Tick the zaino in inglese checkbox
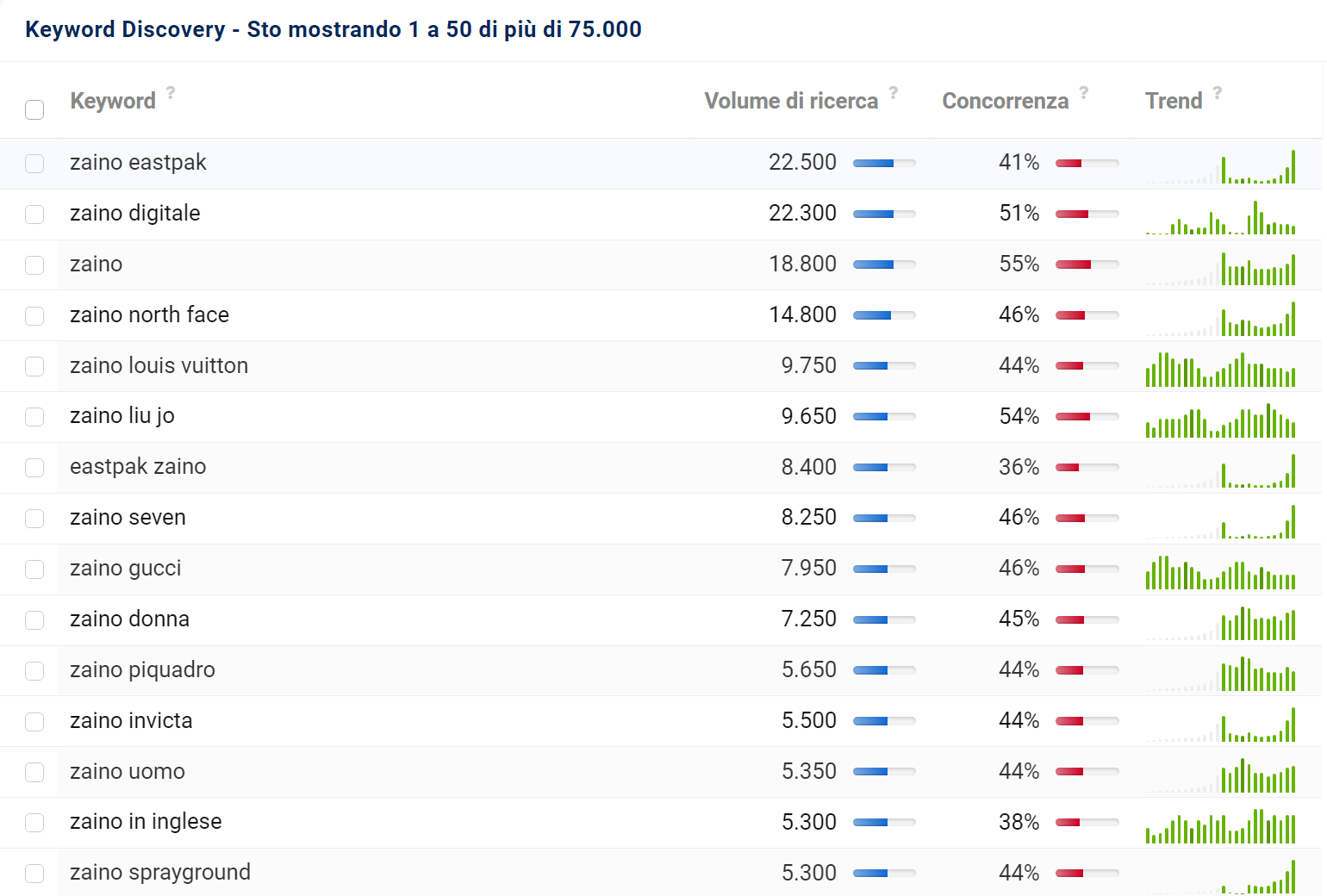The width and height of the screenshot is (1327, 896). tap(34, 823)
